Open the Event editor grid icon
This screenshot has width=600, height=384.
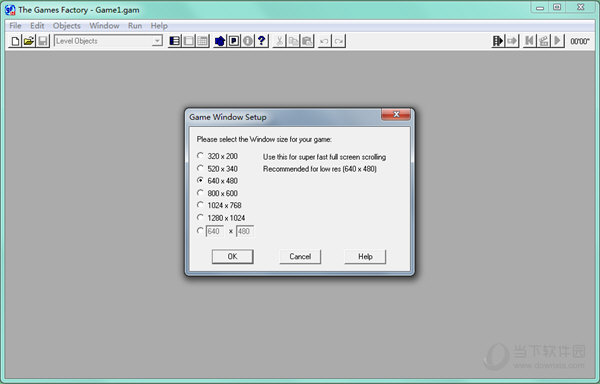[x=202, y=41]
